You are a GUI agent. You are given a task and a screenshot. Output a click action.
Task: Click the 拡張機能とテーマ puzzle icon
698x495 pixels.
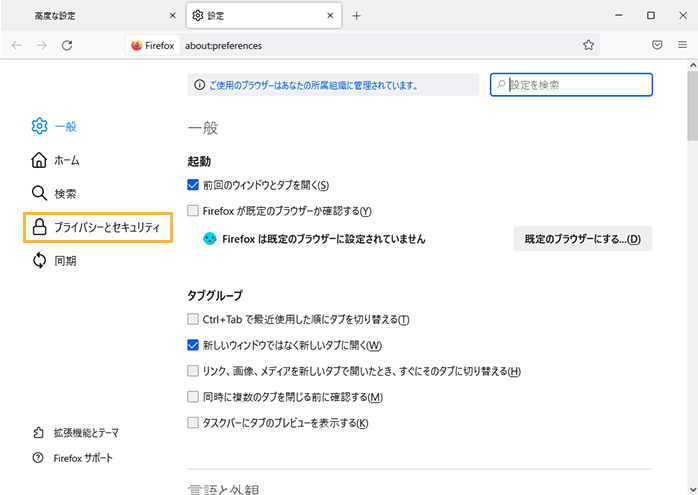[x=39, y=433]
